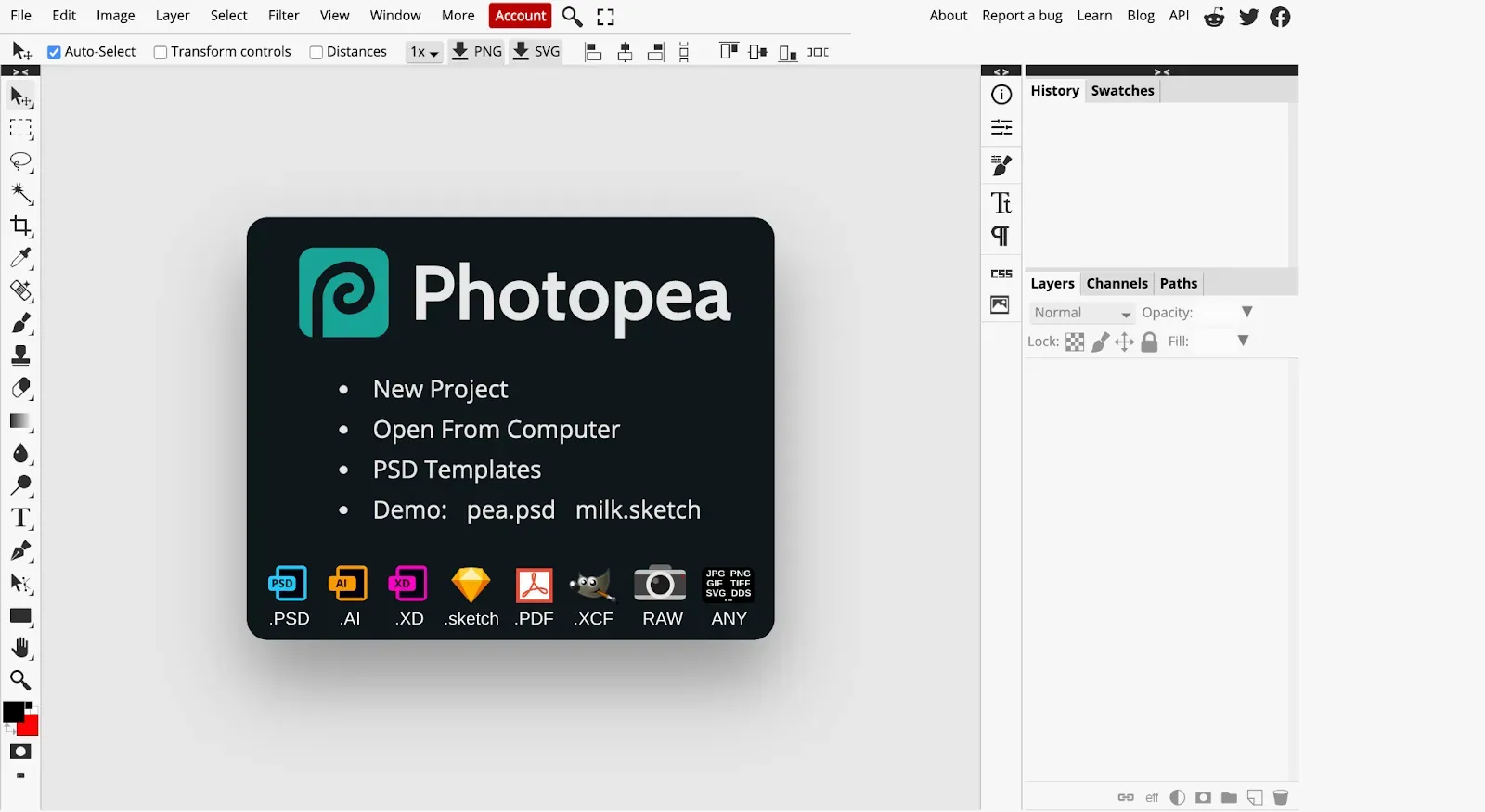Screen dimensions: 1485x812
Task: Pick the Clone Stamp tool
Action: click(x=20, y=355)
